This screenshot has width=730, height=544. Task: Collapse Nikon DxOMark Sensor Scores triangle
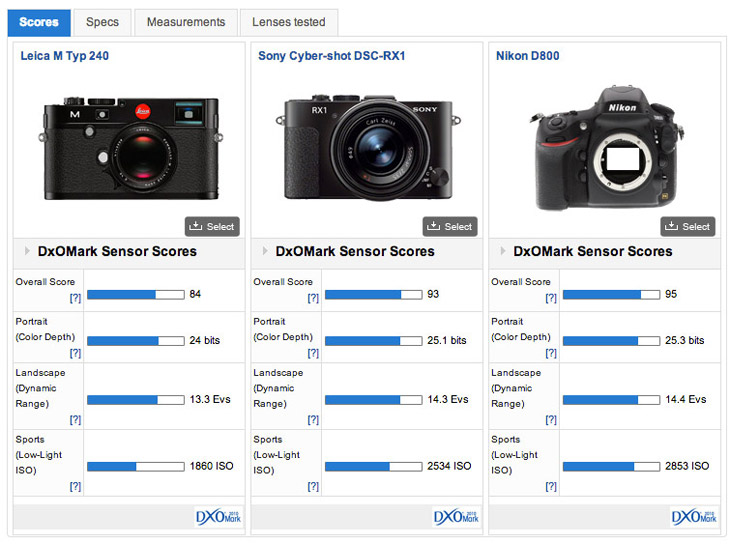(503, 251)
